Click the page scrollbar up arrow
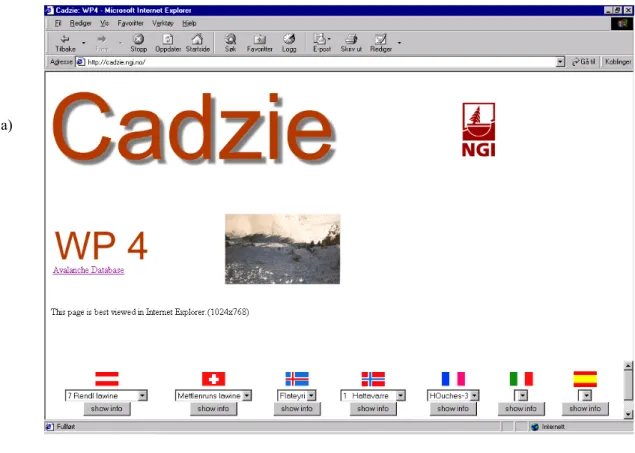This screenshot has width=635, height=453. pyautogui.click(x=628, y=366)
